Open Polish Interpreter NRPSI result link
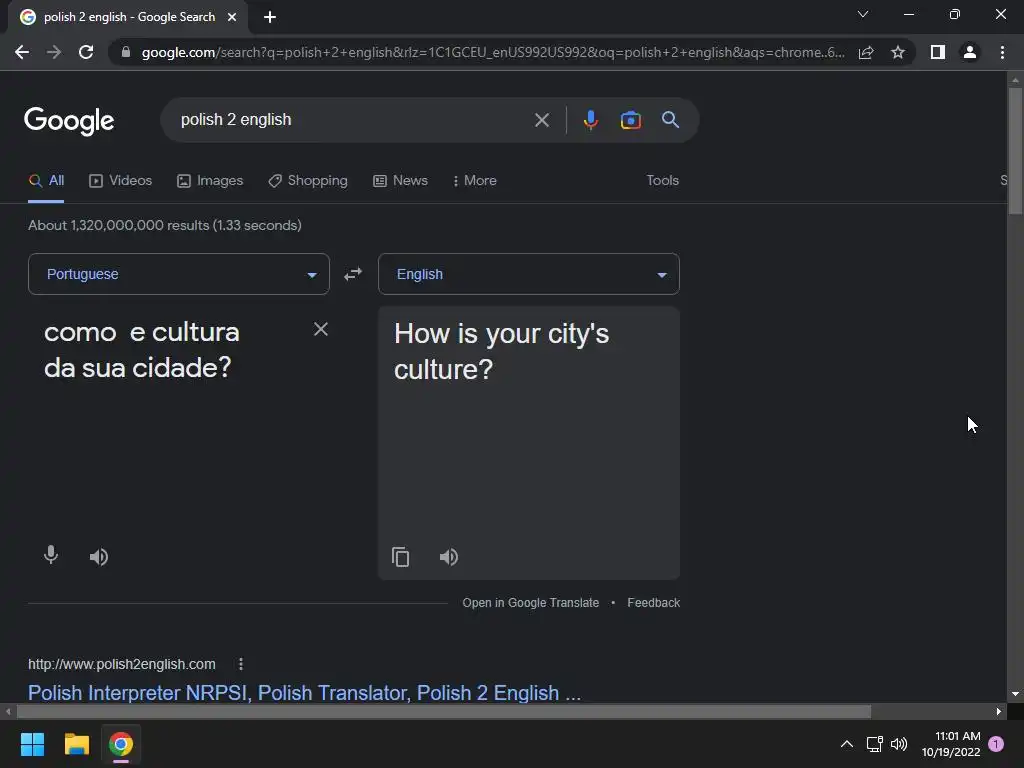This screenshot has width=1024, height=768. [x=304, y=692]
